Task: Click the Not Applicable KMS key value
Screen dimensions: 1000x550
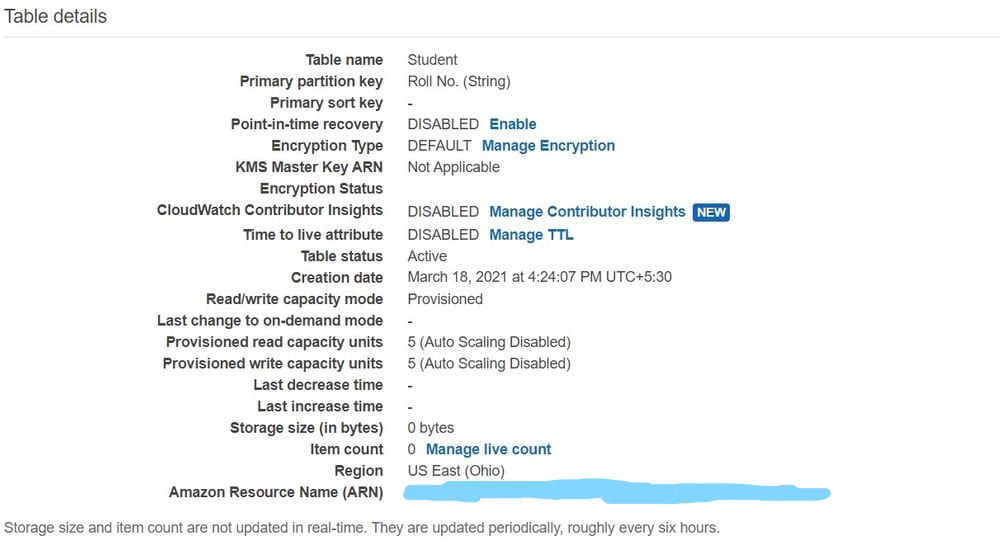Action: pos(453,167)
